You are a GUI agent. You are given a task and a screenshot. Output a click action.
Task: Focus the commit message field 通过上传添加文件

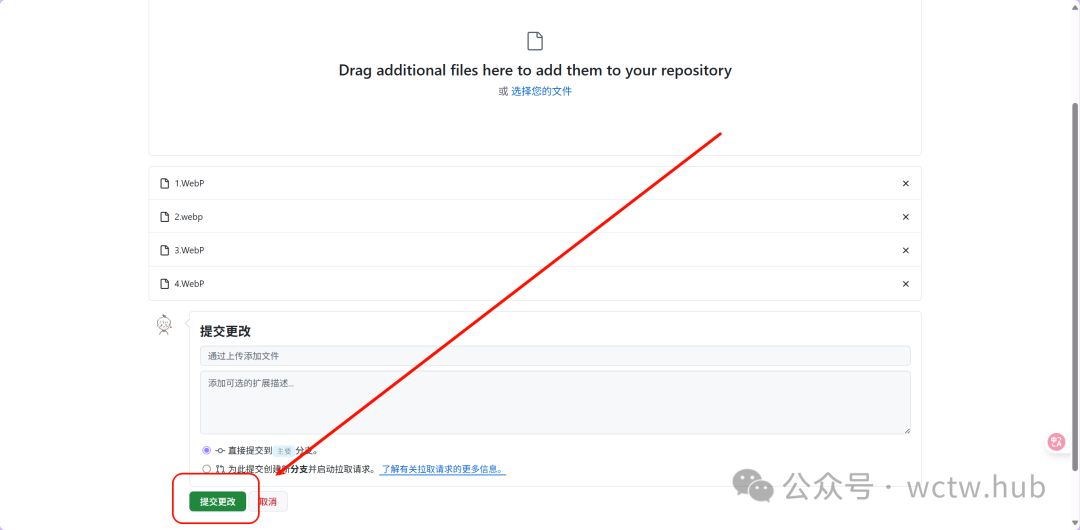tap(555, 356)
